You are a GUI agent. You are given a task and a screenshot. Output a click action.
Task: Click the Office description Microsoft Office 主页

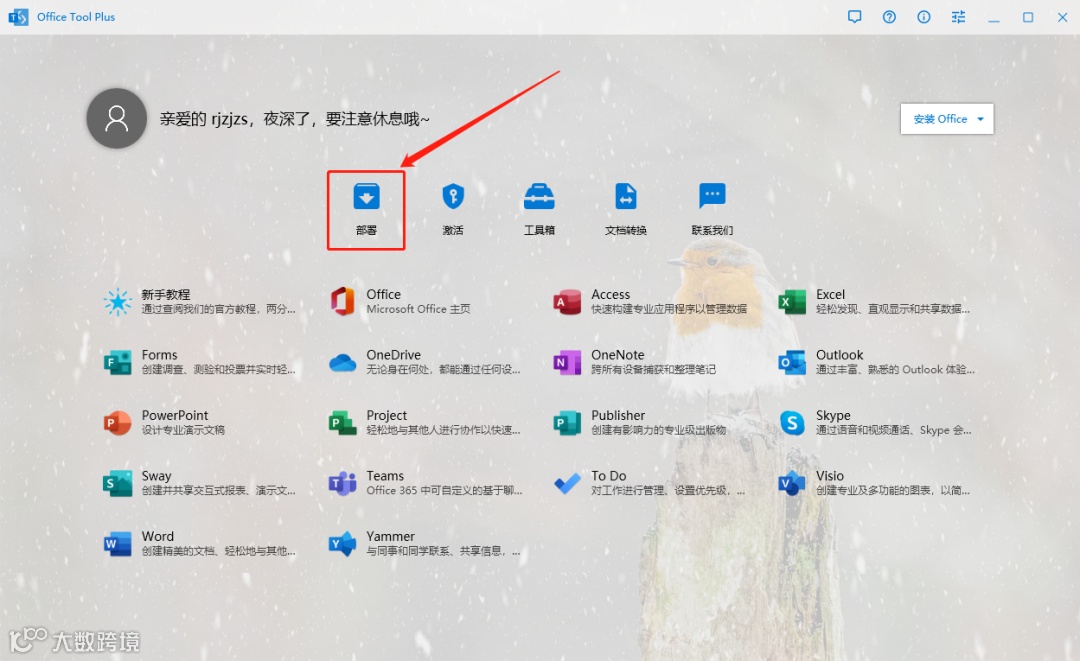[418, 309]
